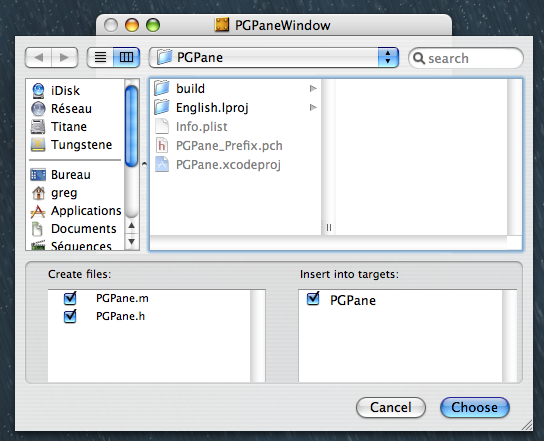The image size is (544, 441).
Task: Uncheck PGPane.h in Create files
Action: click(x=70, y=316)
